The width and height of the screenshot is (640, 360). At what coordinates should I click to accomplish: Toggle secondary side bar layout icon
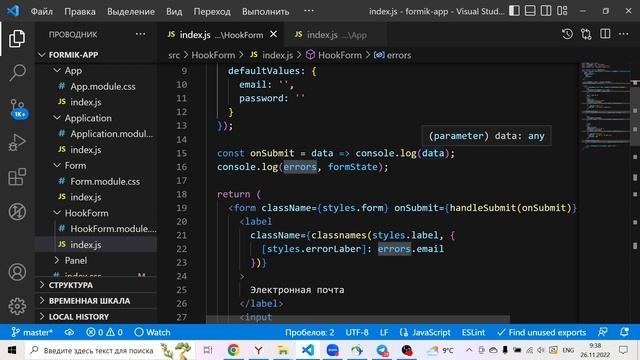click(546, 11)
